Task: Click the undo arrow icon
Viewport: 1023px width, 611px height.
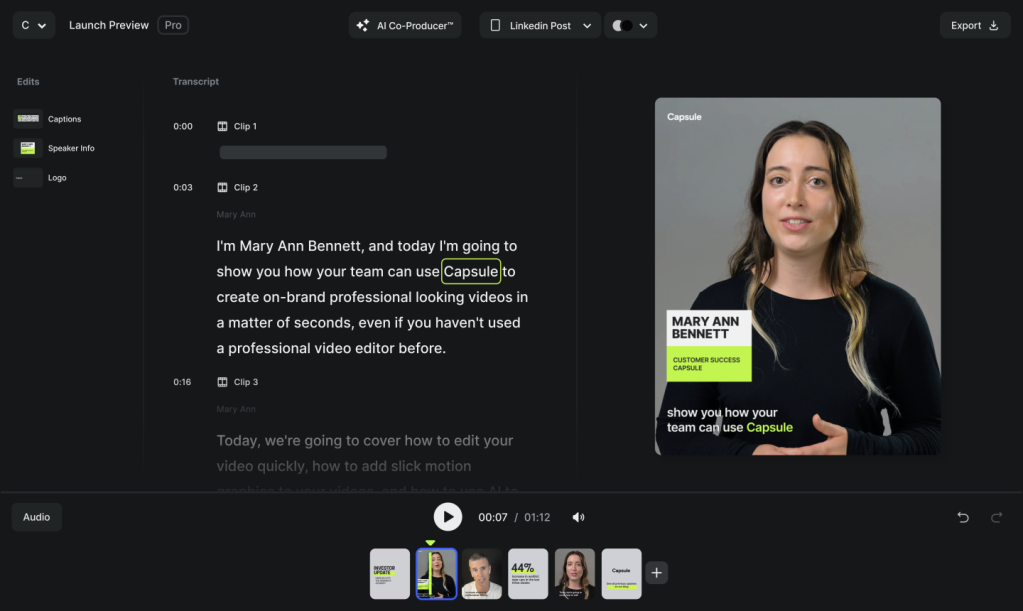Action: pos(963,517)
